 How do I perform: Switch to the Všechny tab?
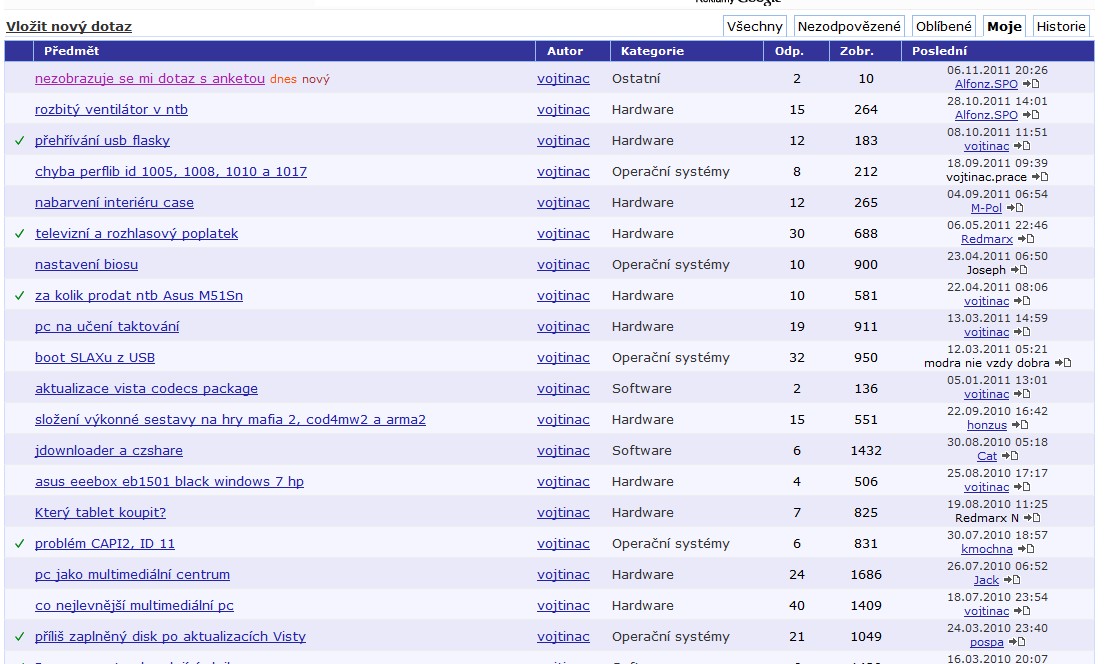tap(755, 27)
